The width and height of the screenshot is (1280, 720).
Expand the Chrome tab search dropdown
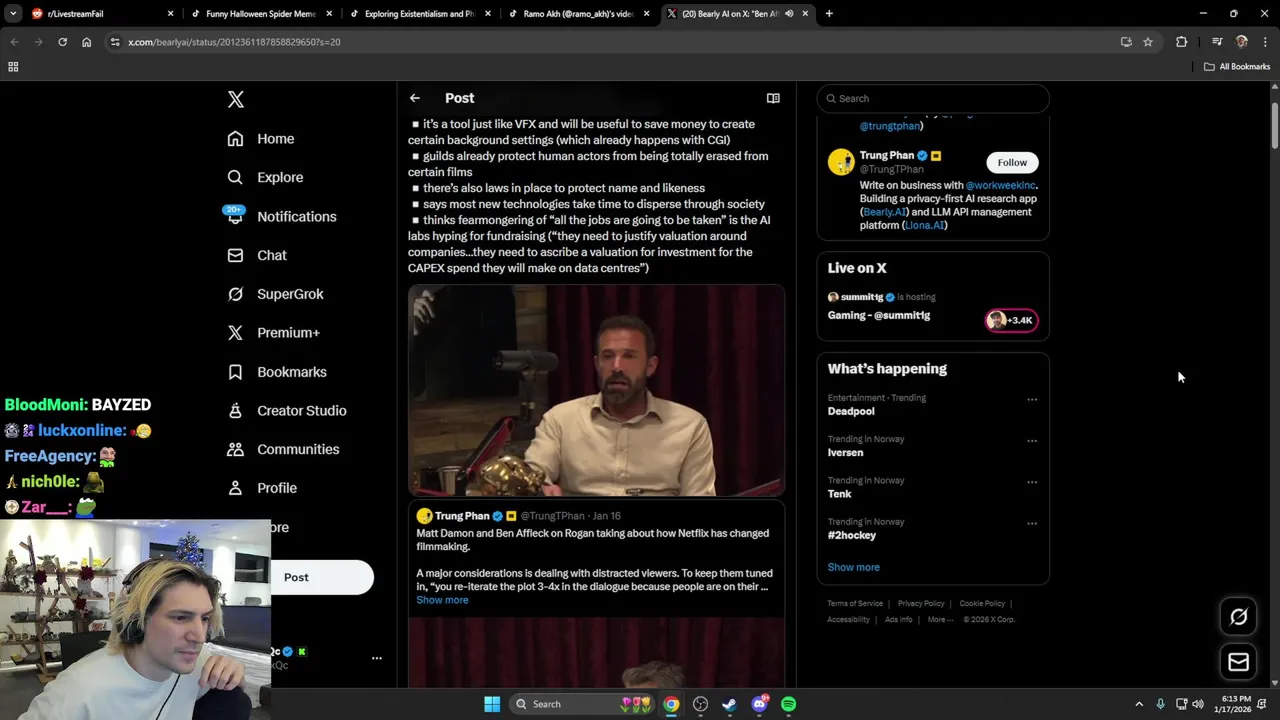[x=13, y=14]
